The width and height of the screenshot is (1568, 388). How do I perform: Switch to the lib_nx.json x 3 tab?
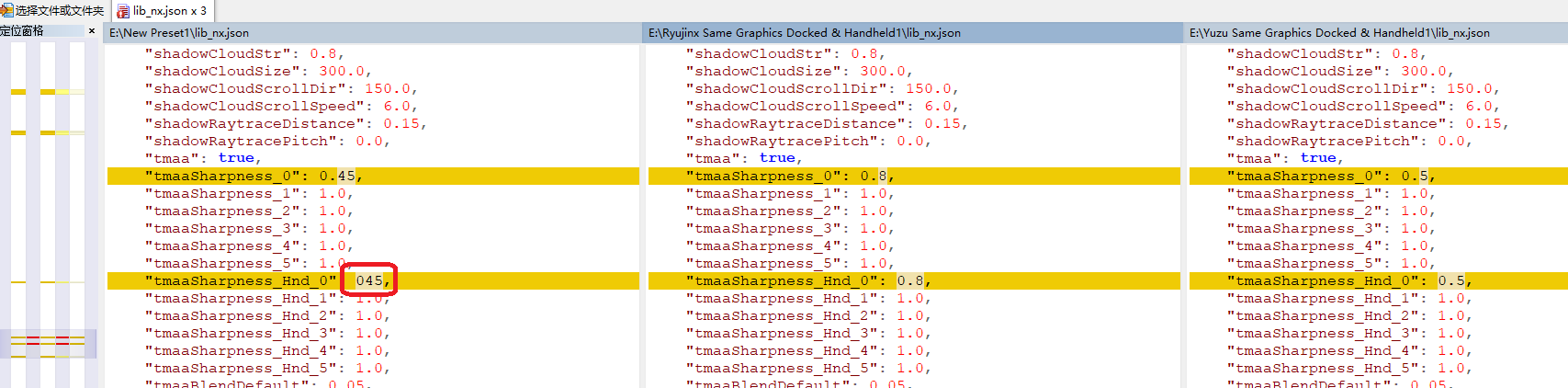tap(162, 11)
